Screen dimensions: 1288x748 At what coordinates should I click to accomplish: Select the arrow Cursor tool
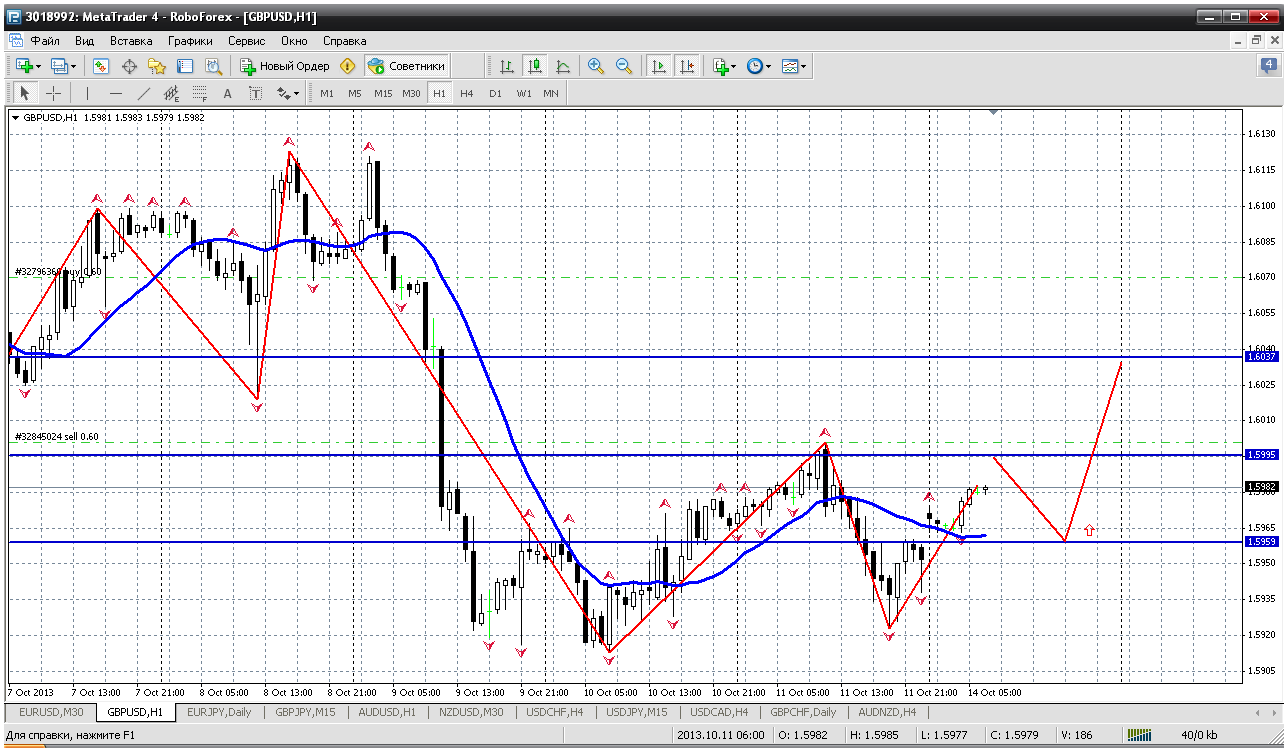tap(25, 93)
